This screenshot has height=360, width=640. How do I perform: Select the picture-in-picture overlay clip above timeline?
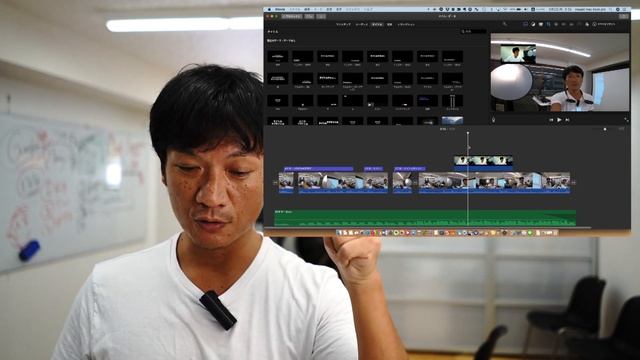(x=483, y=162)
